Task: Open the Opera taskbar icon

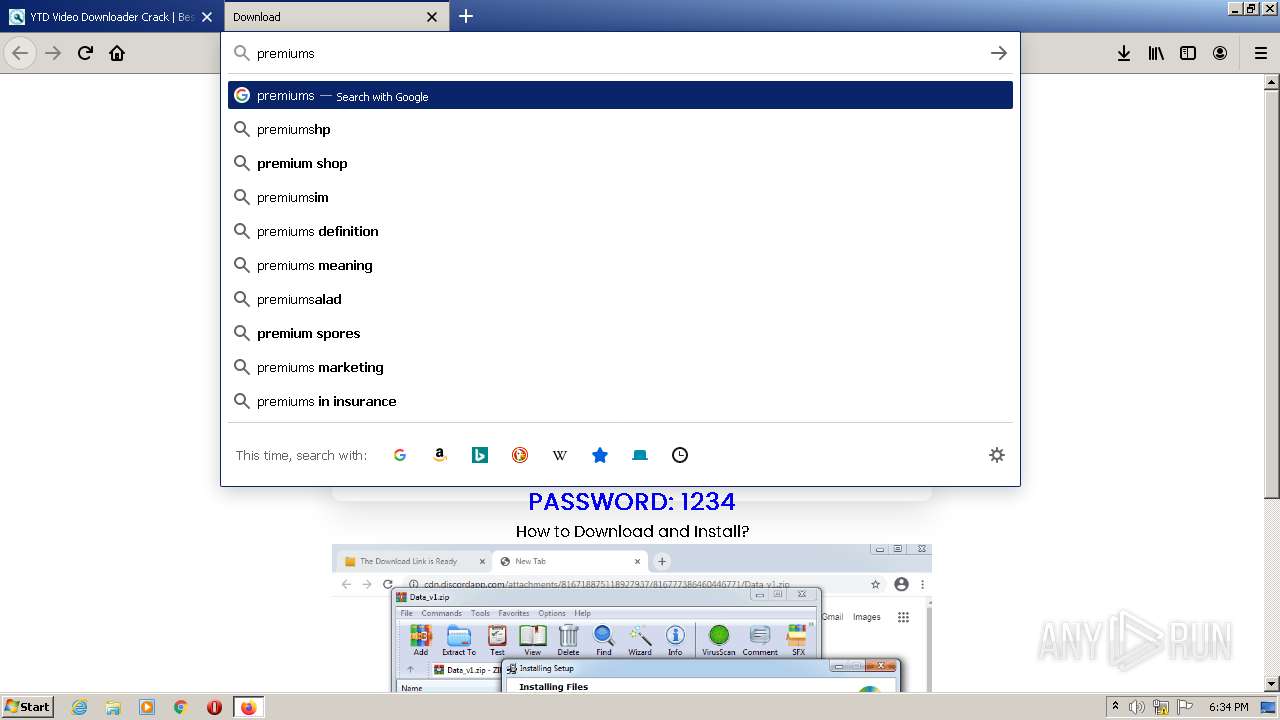Action: [214, 707]
